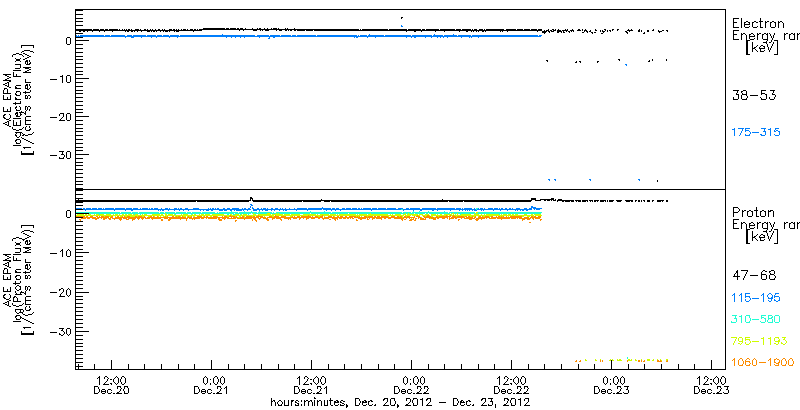Viewport: 800px width, 410px height.
Task: Click the -30 tick label on electron flux axis
Action: click(x=60, y=155)
